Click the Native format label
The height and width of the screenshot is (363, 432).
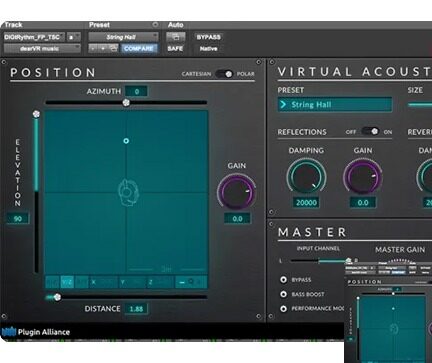[x=208, y=49]
